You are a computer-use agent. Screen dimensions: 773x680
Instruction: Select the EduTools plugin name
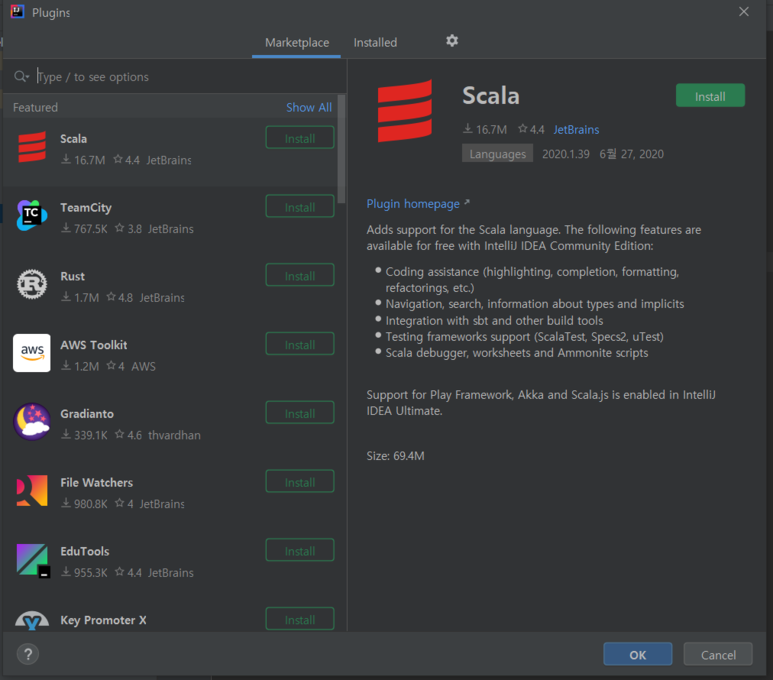pyautogui.click(x=84, y=551)
